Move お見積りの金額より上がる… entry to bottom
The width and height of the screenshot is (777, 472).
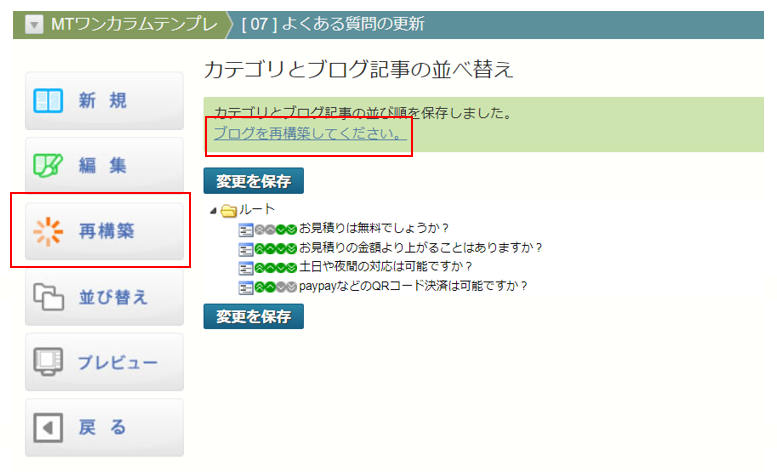[x=291, y=249]
